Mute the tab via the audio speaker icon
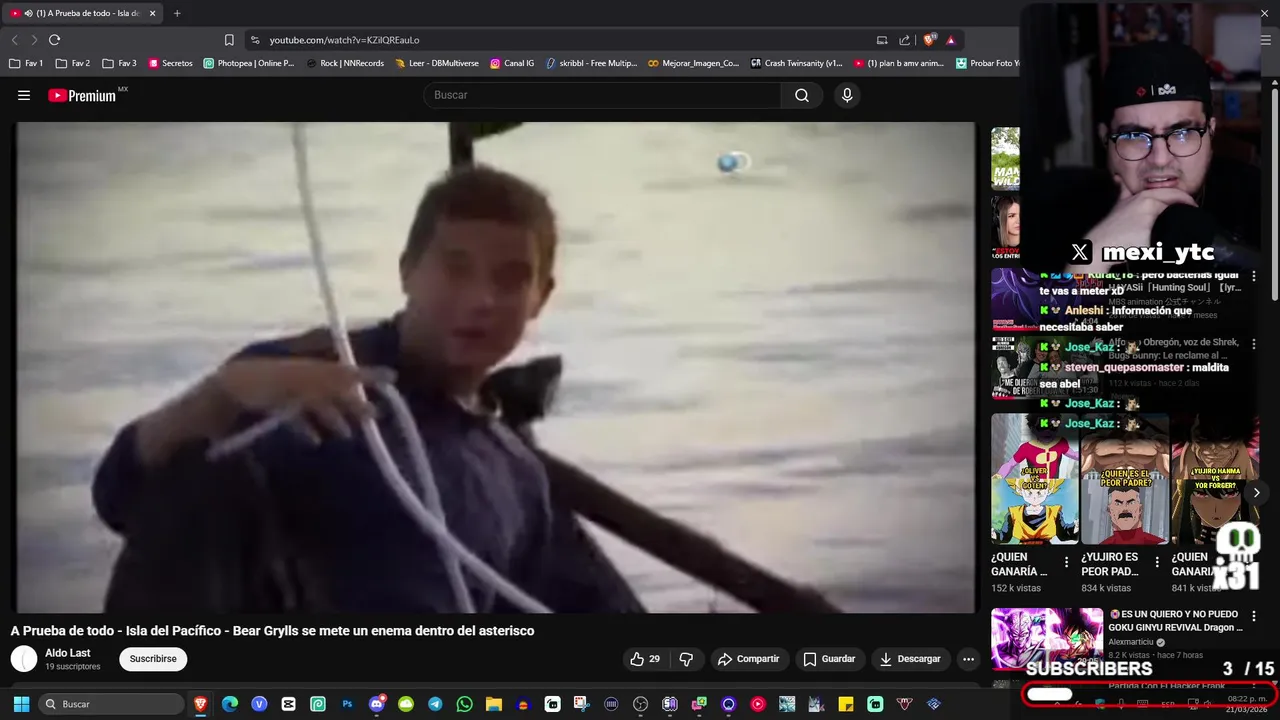The image size is (1280, 720). [x=28, y=13]
